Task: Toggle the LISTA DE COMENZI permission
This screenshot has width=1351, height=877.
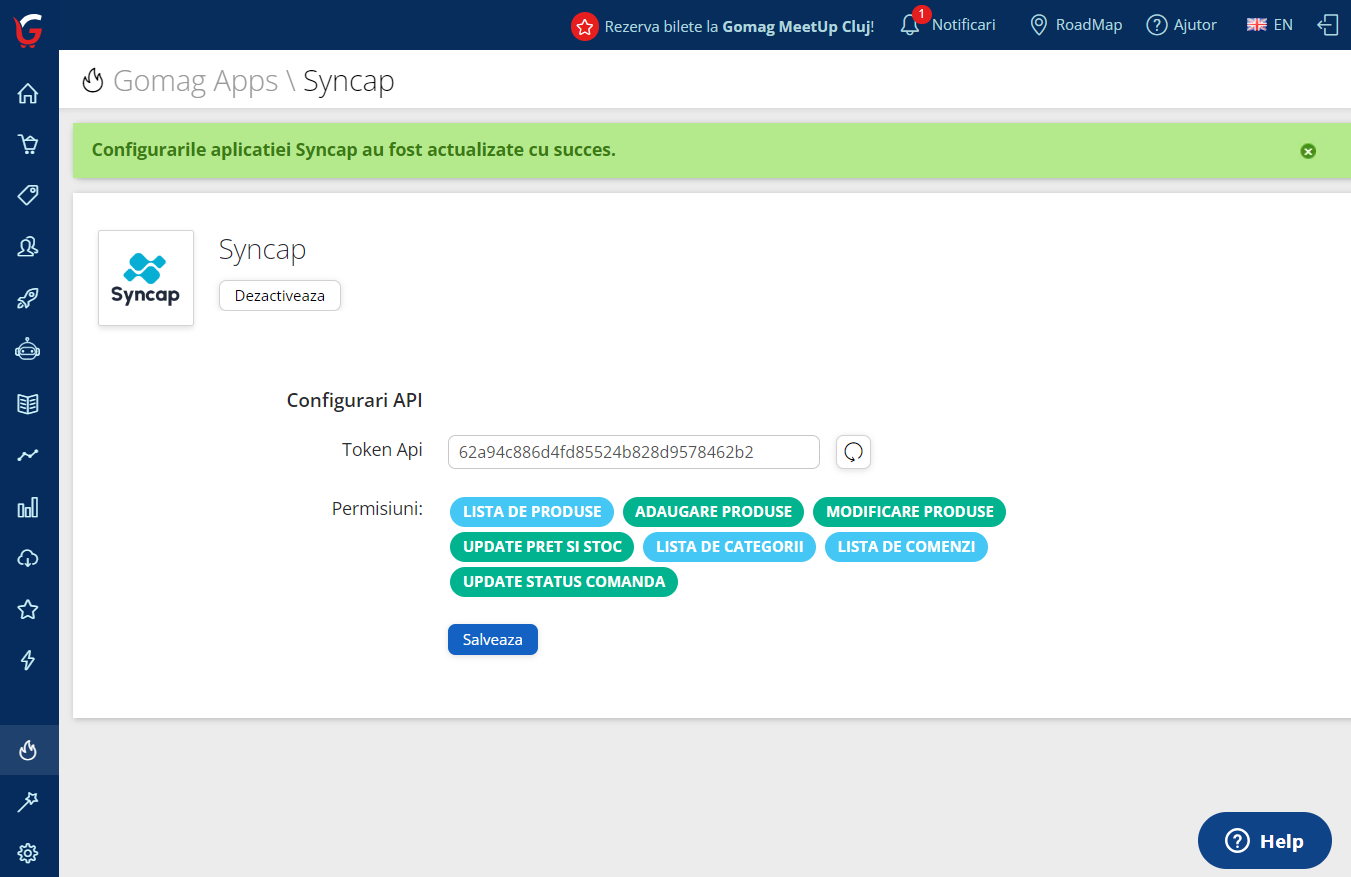Action: coord(906,547)
